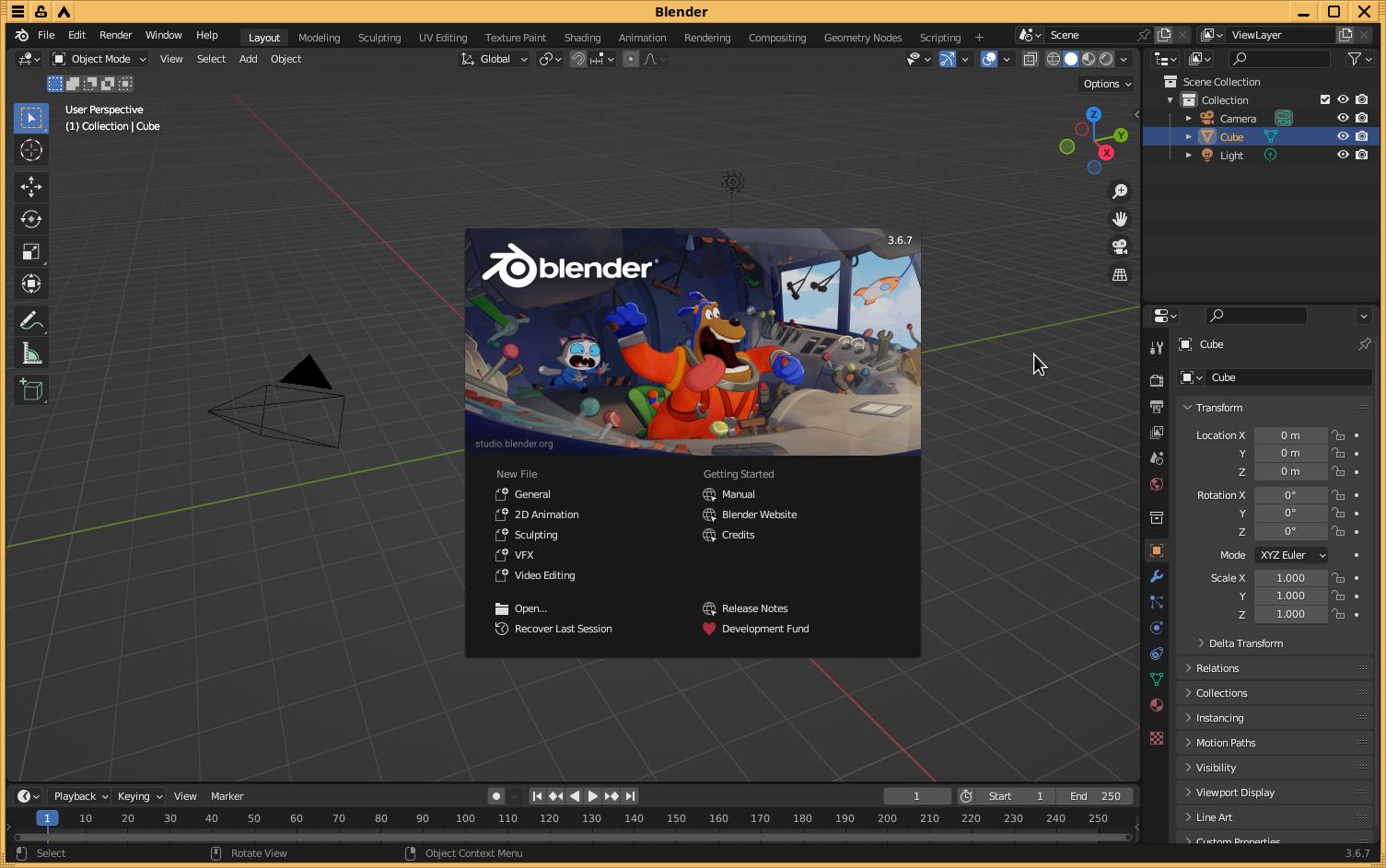
Task: Switch to the Sculpting workspace tab
Action: click(379, 38)
